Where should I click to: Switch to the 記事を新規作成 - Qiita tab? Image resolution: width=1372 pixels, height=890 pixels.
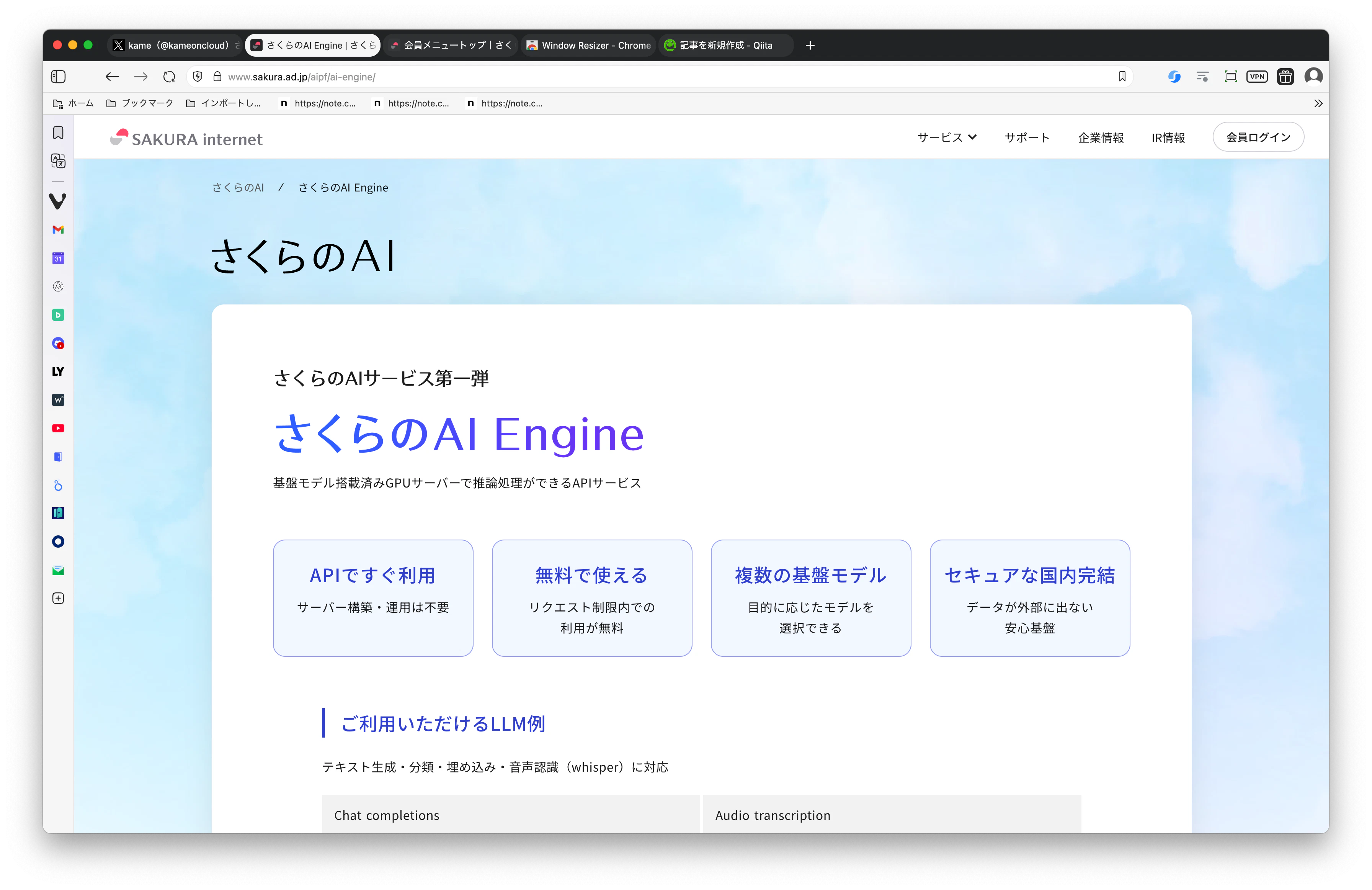point(726,45)
